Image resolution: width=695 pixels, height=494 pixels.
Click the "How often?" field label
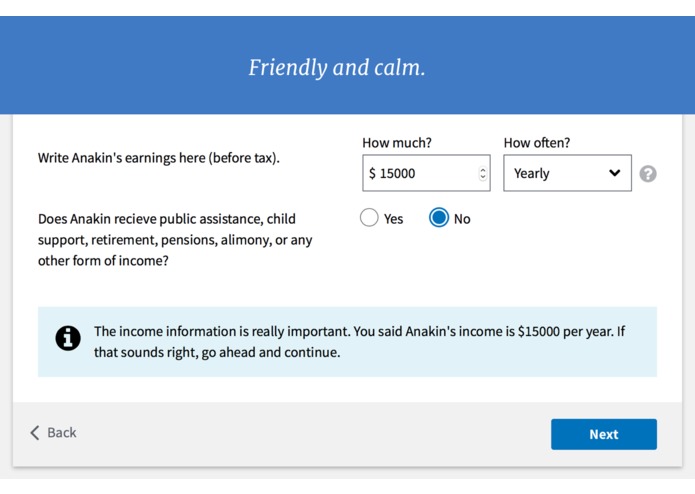(x=536, y=143)
